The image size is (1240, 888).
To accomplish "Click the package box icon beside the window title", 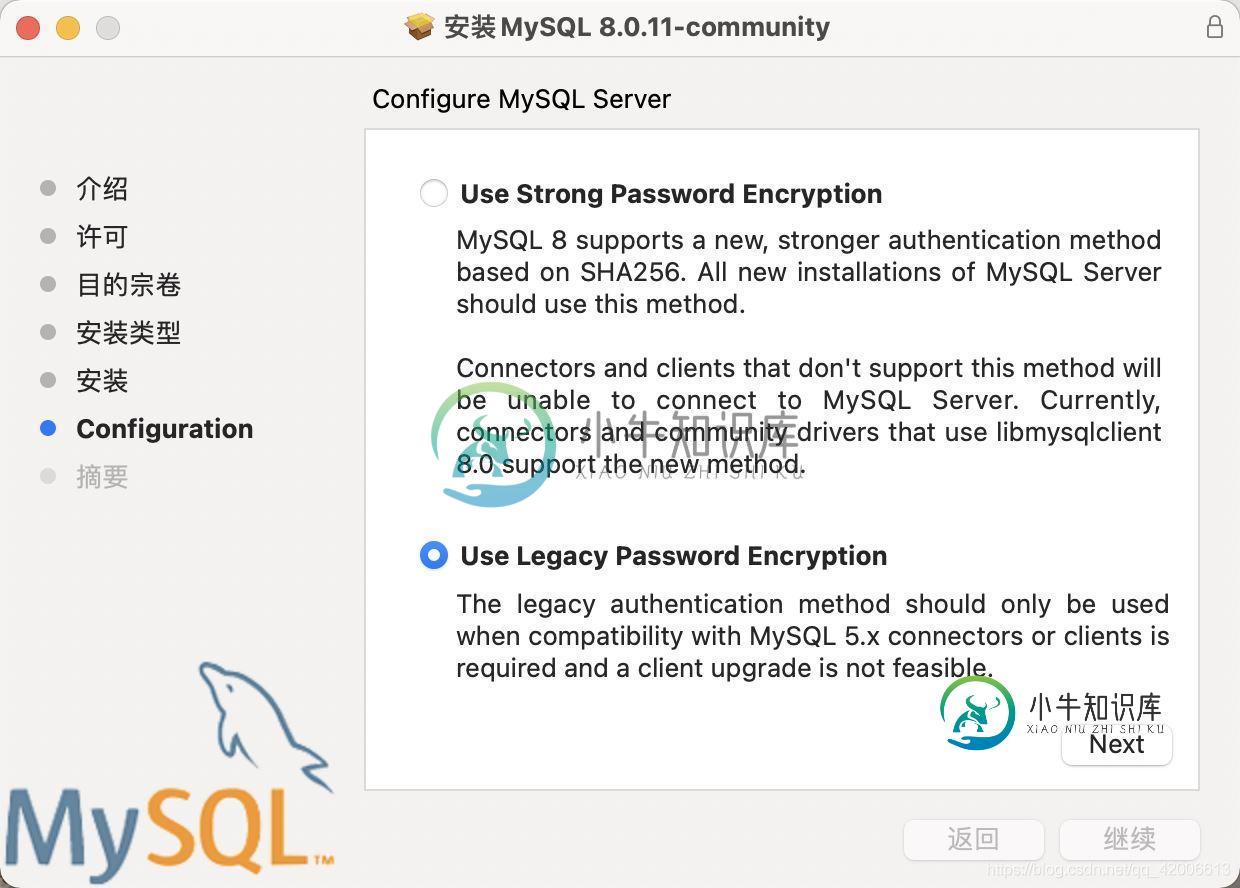I will 419,27.
